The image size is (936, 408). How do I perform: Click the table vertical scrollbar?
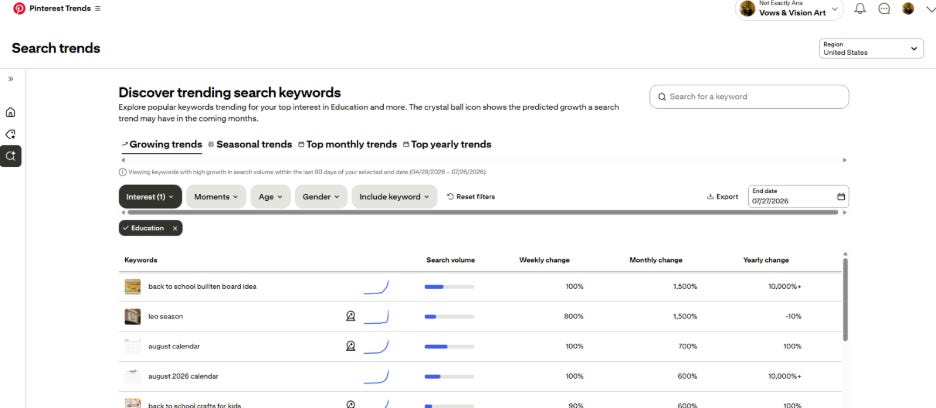coord(845,300)
